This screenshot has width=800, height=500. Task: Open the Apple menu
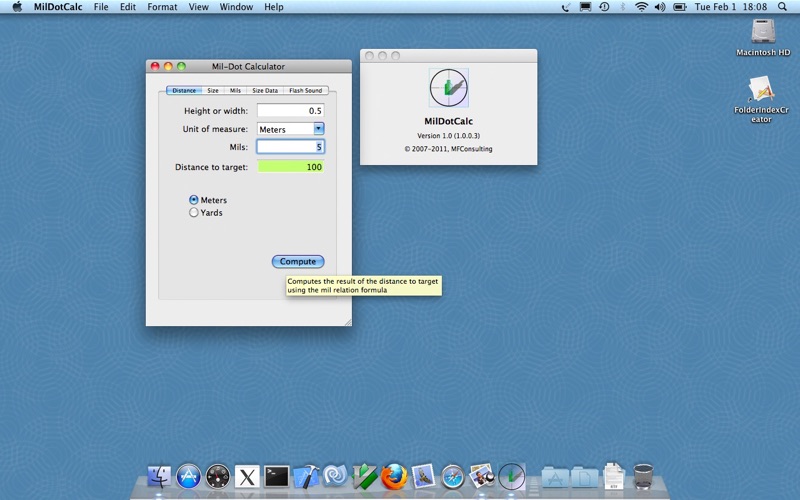coord(17,7)
